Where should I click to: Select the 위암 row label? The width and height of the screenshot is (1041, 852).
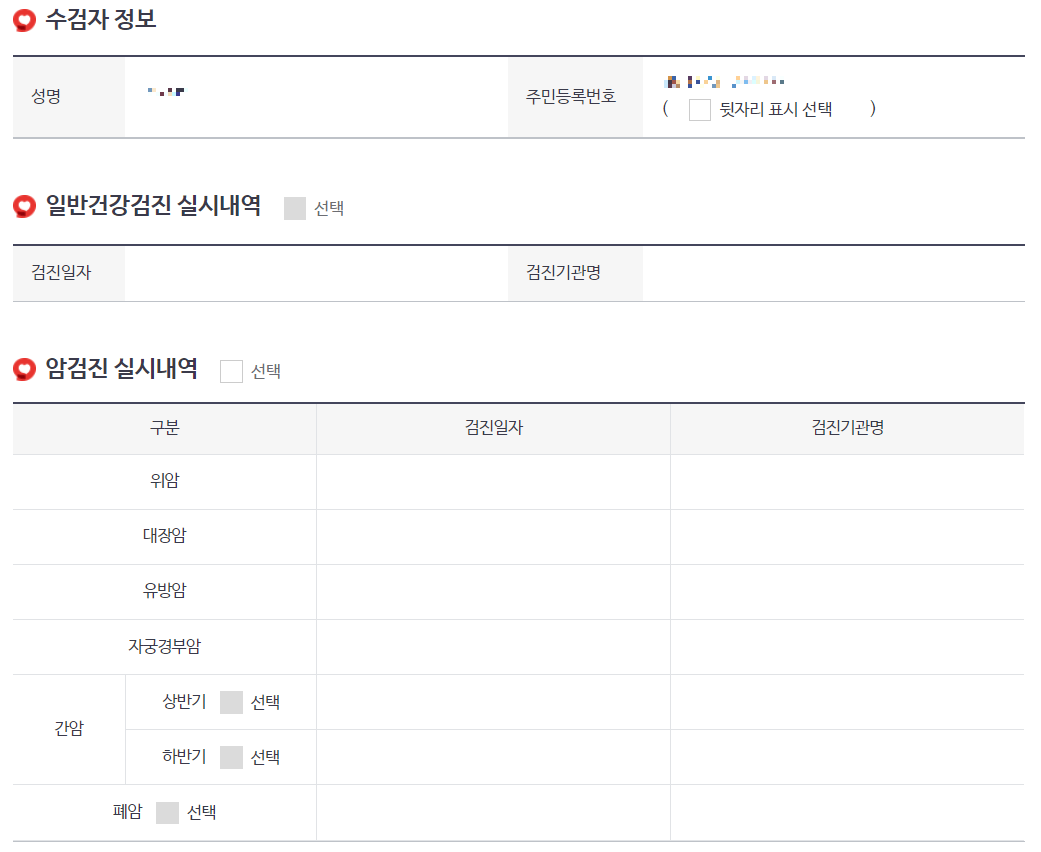pos(162,482)
